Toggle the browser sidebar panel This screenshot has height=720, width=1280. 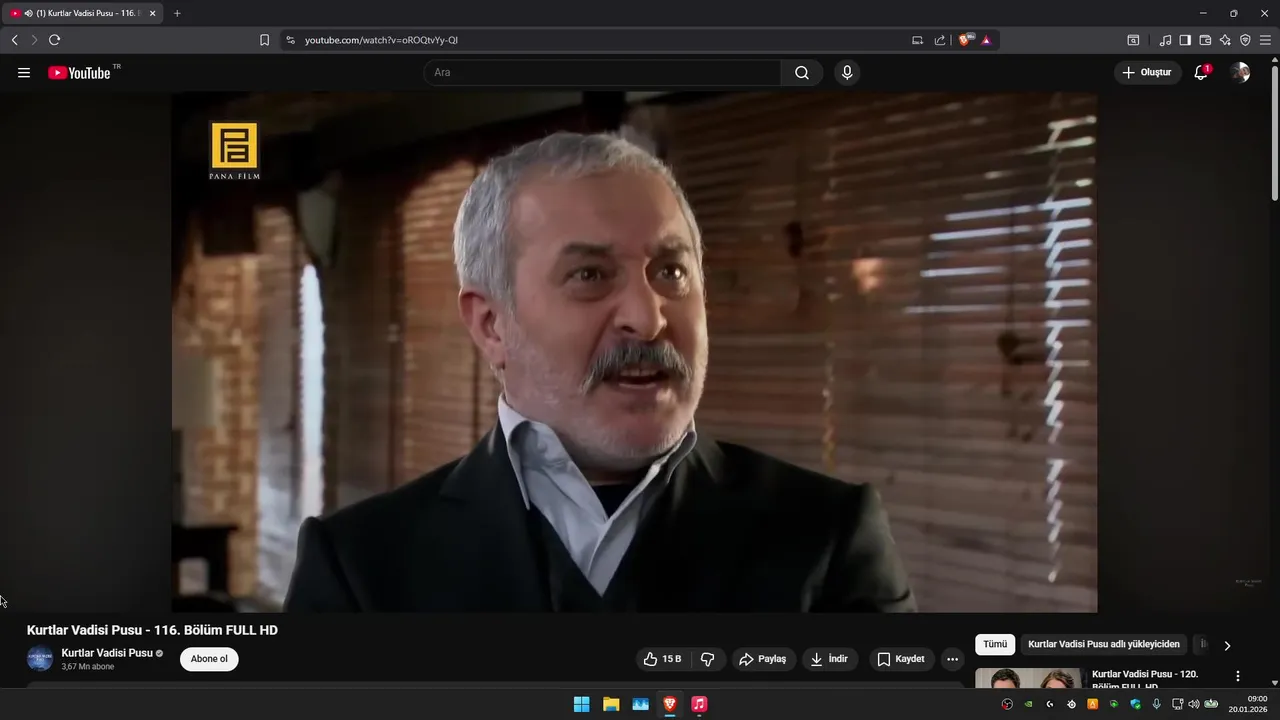(x=1185, y=40)
